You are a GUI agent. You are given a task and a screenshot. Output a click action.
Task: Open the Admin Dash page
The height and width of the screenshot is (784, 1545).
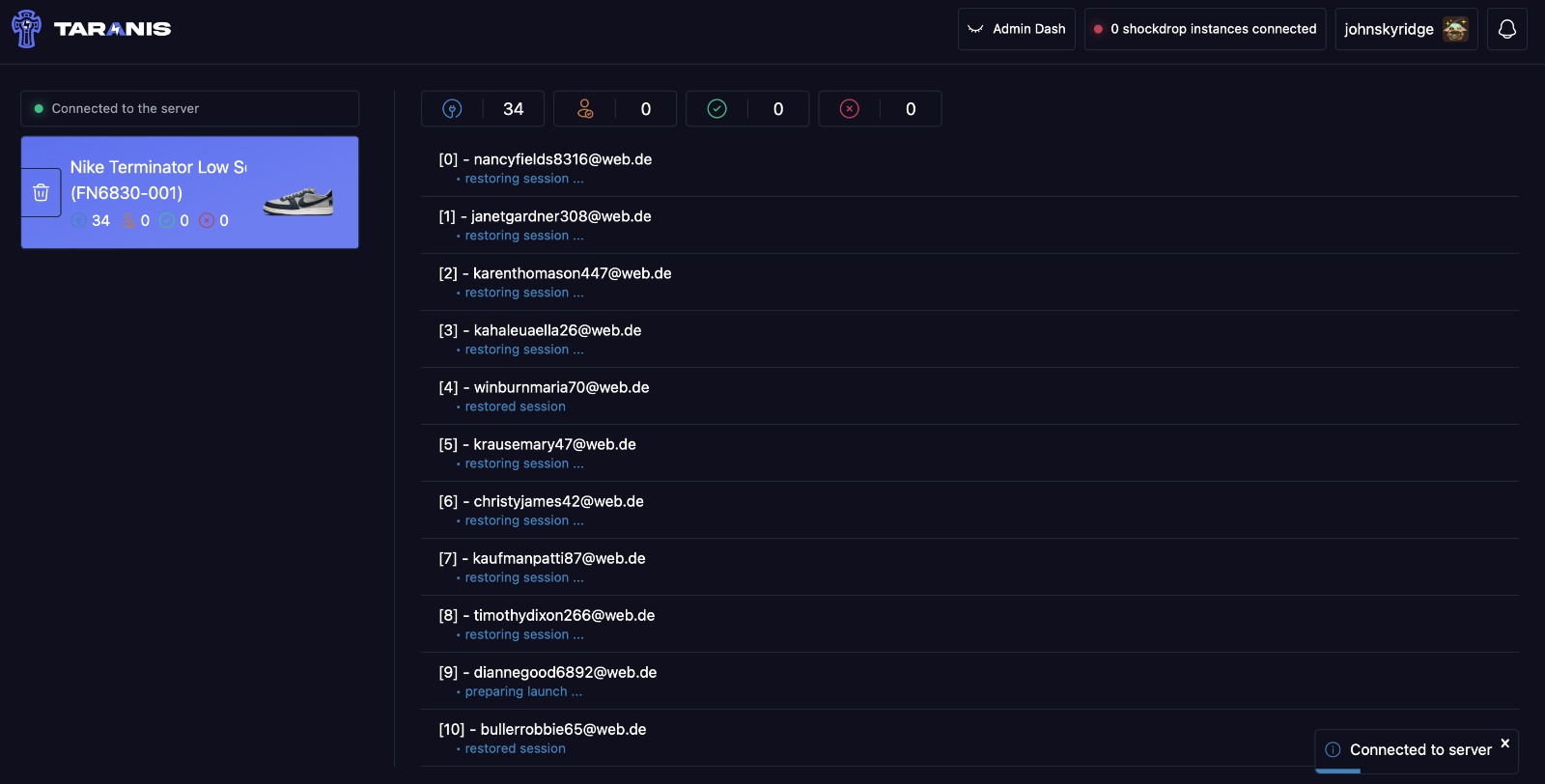pos(1017,29)
